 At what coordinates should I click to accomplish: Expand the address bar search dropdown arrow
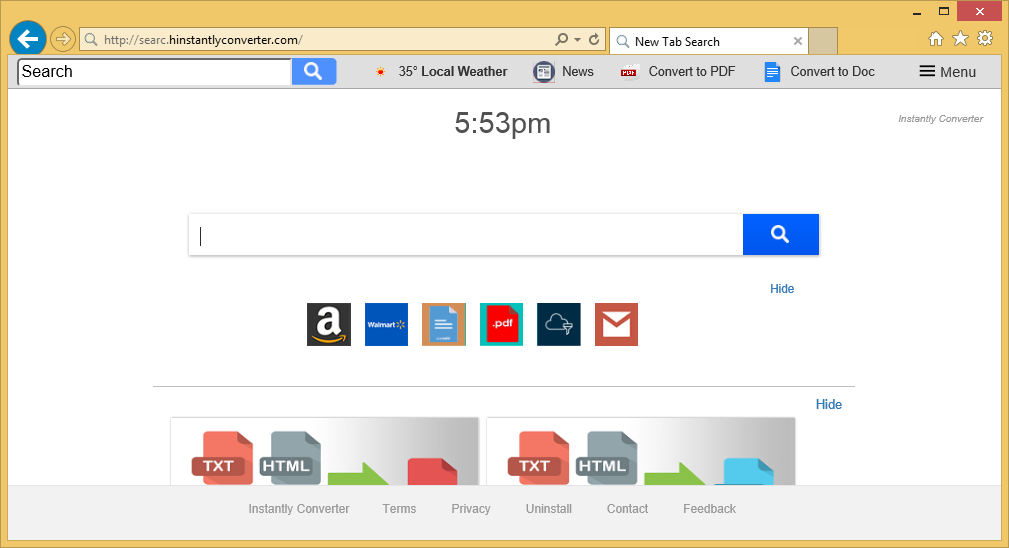[x=578, y=40]
